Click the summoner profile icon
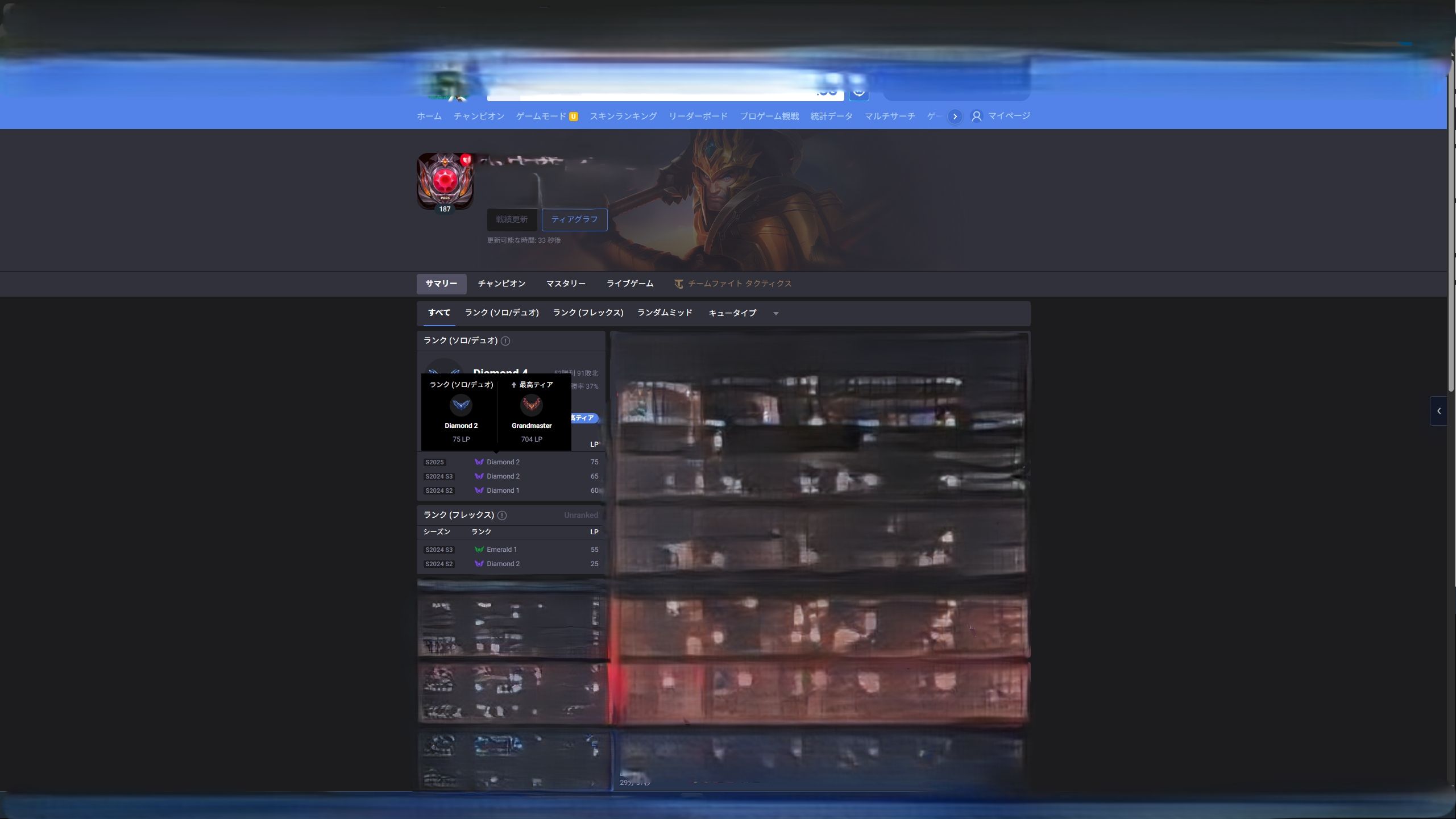The image size is (1456, 819). 445,181
